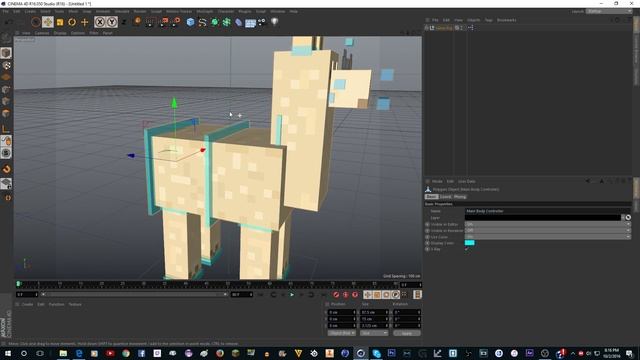This screenshot has height=360, width=640.
Task: Toggle Scale keyframe recording icon
Action: tap(377, 294)
